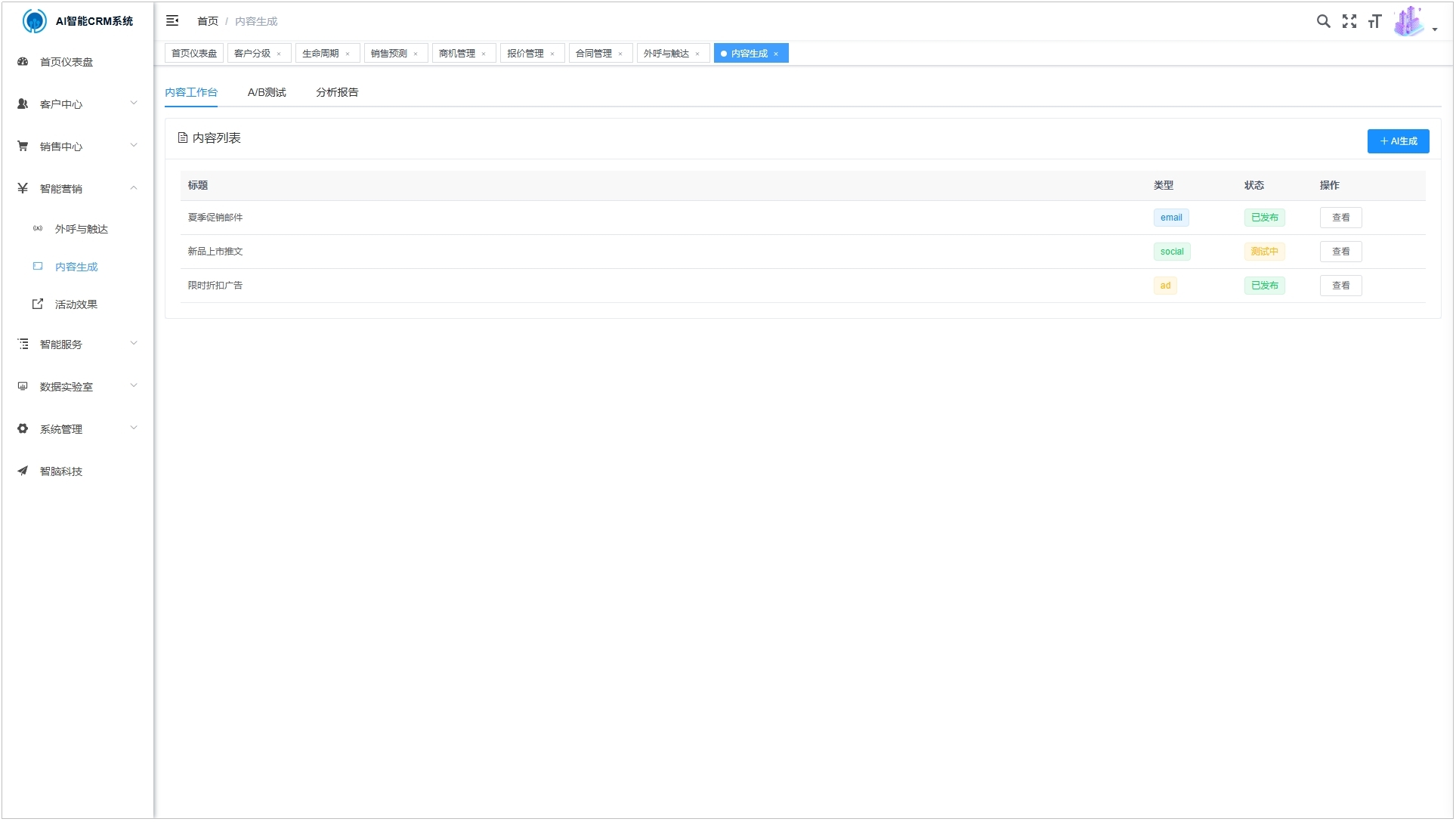Toggle fullscreen mode icon
Screen dimensions: 1456x822
click(x=1349, y=21)
